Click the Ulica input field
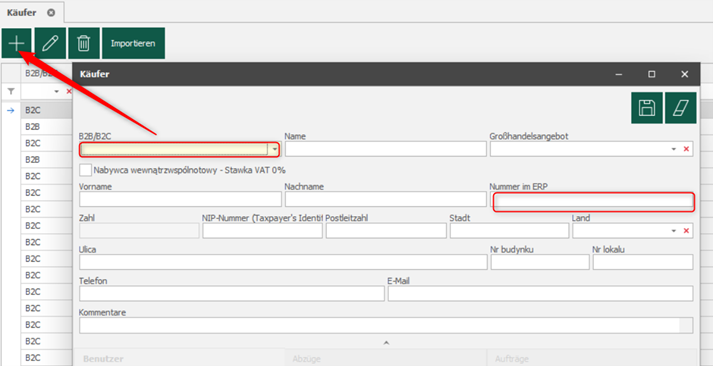713x366 pixels. point(283,262)
